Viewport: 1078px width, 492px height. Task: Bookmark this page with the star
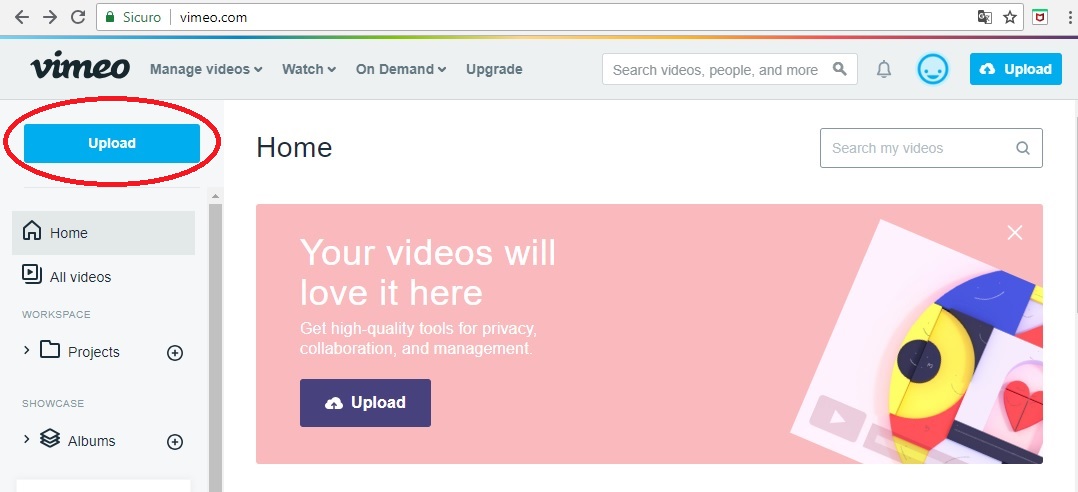coord(1009,17)
